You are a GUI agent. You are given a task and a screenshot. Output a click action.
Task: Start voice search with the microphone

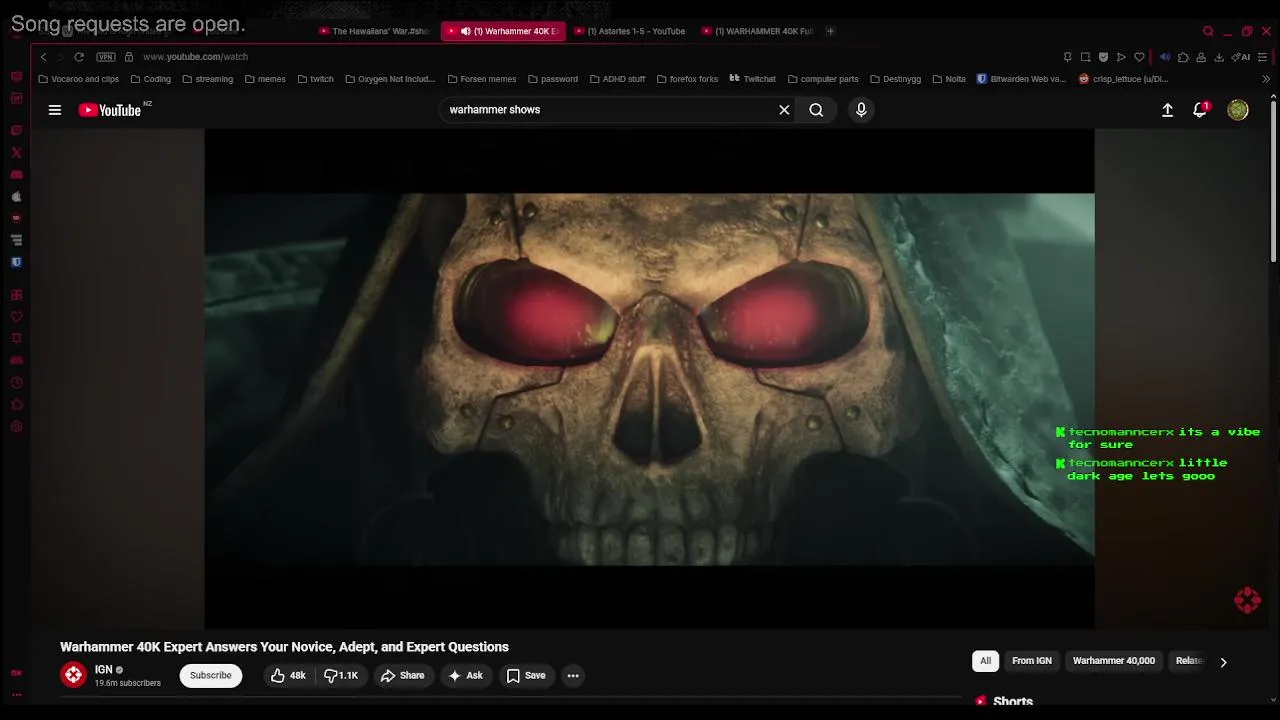861,110
